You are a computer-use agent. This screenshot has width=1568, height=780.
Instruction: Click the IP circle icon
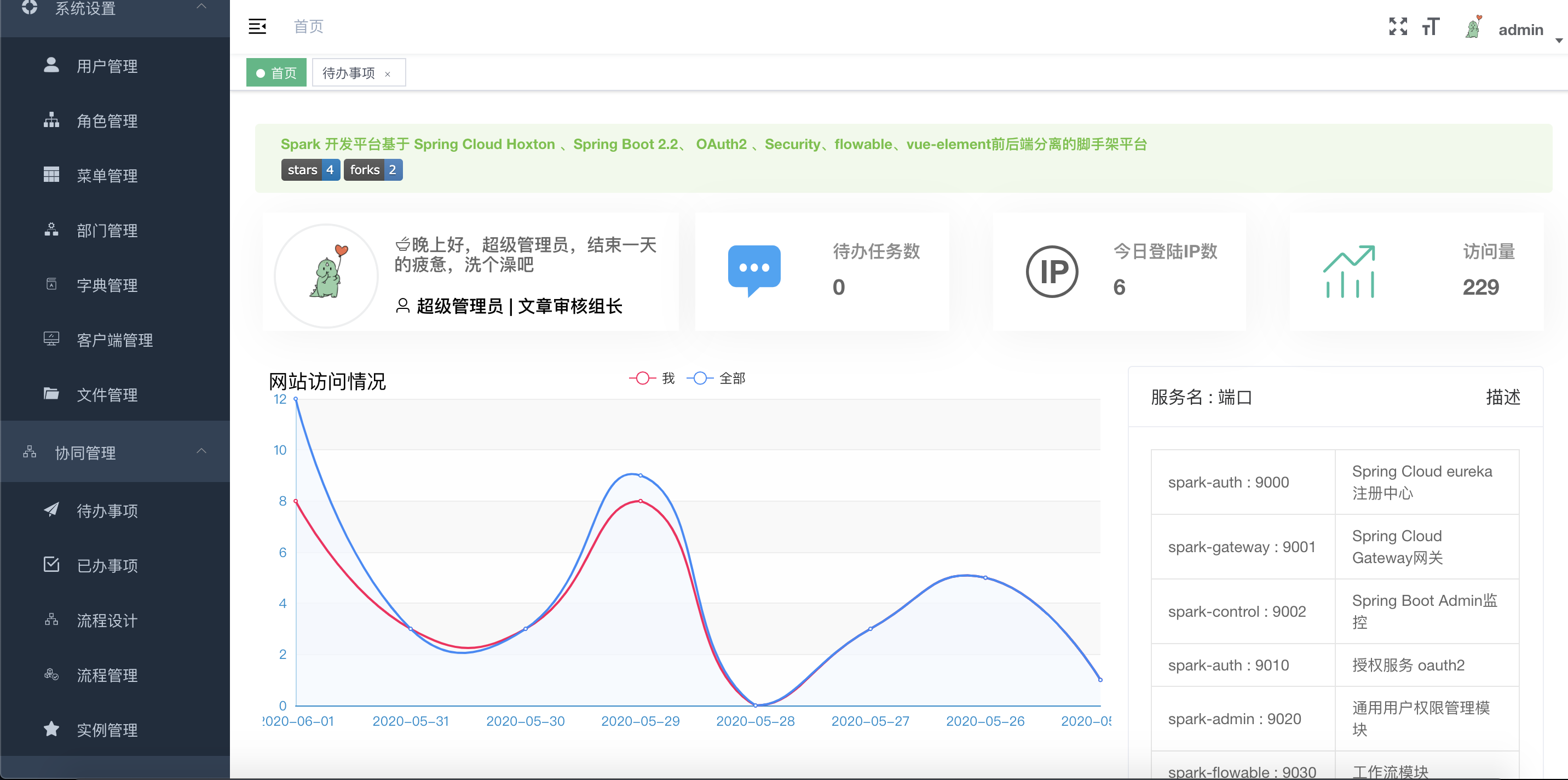pyautogui.click(x=1051, y=272)
